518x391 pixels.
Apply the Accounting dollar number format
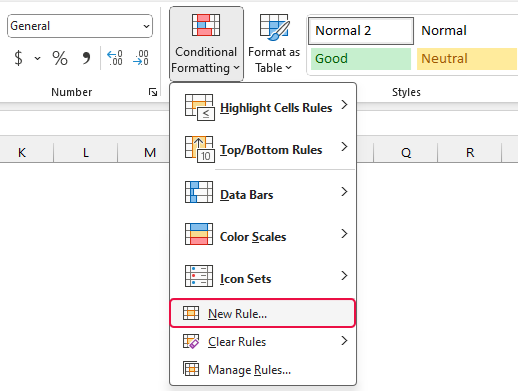19,58
